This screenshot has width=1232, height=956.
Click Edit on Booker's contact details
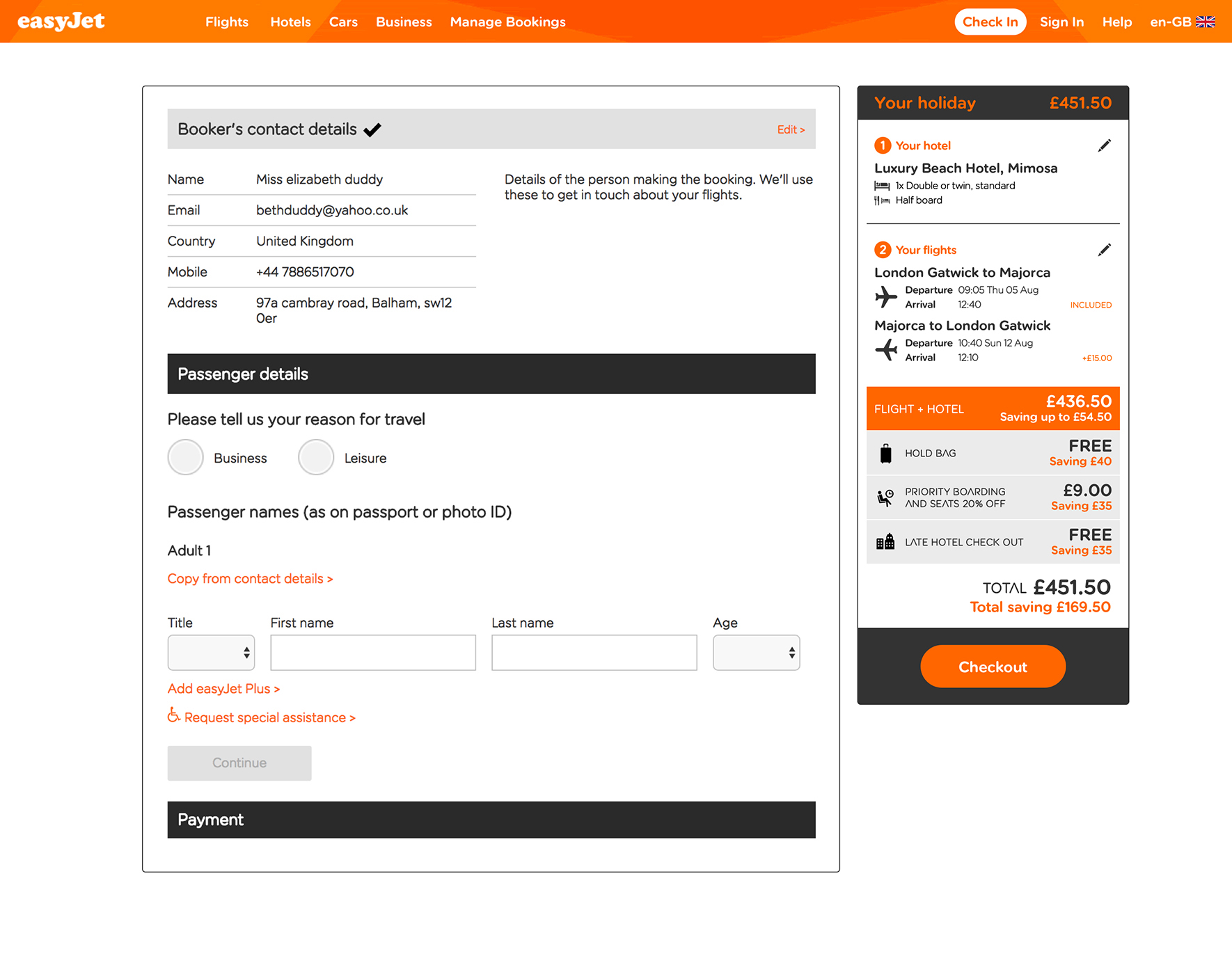pyautogui.click(x=790, y=129)
